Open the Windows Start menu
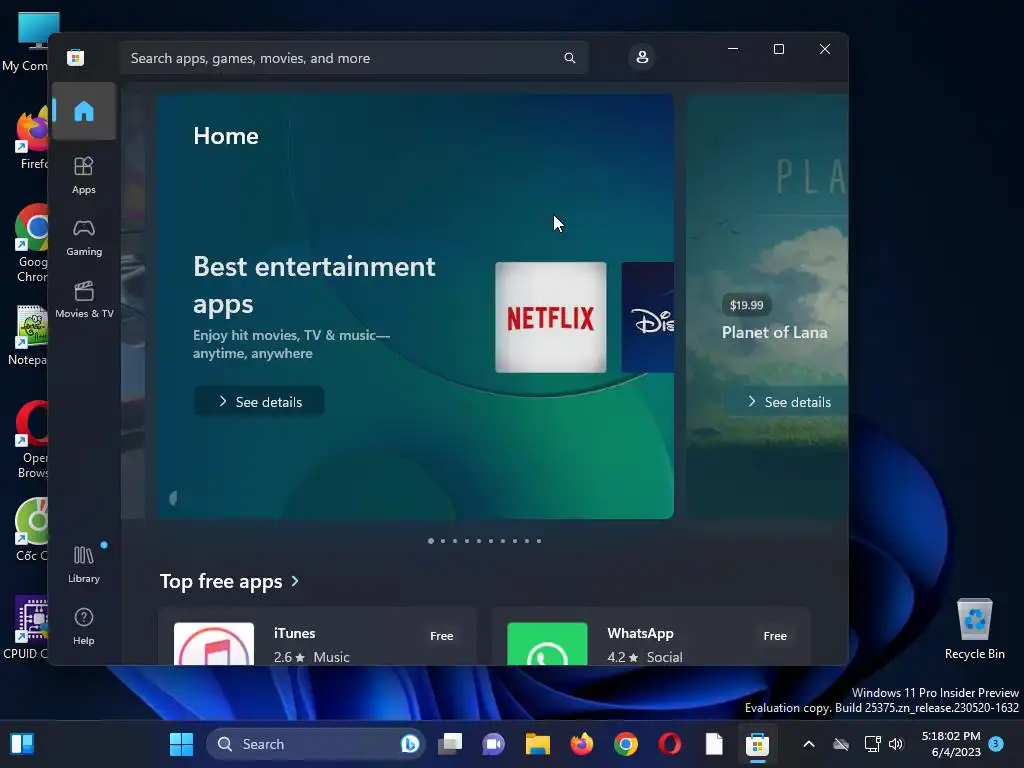The image size is (1024, 768). click(x=182, y=744)
